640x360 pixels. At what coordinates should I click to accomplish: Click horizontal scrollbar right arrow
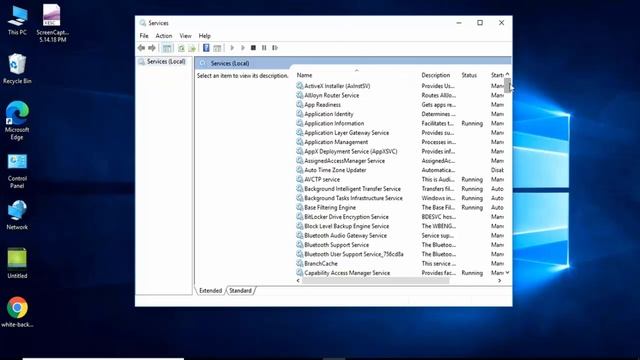click(500, 281)
